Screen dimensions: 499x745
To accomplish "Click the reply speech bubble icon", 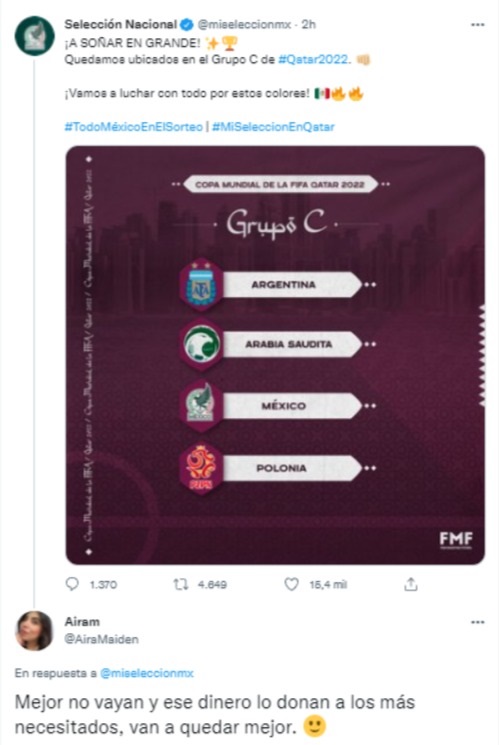I will tap(72, 584).
